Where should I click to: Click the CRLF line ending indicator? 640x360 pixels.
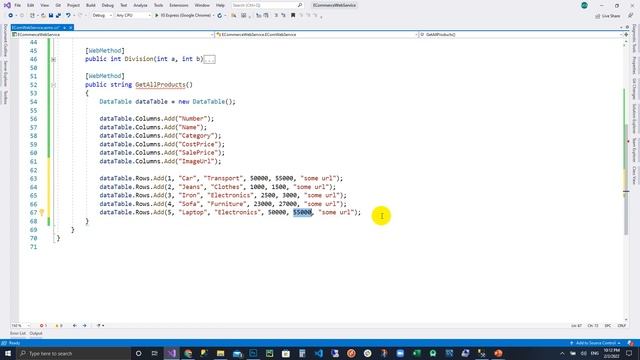(x=622, y=326)
